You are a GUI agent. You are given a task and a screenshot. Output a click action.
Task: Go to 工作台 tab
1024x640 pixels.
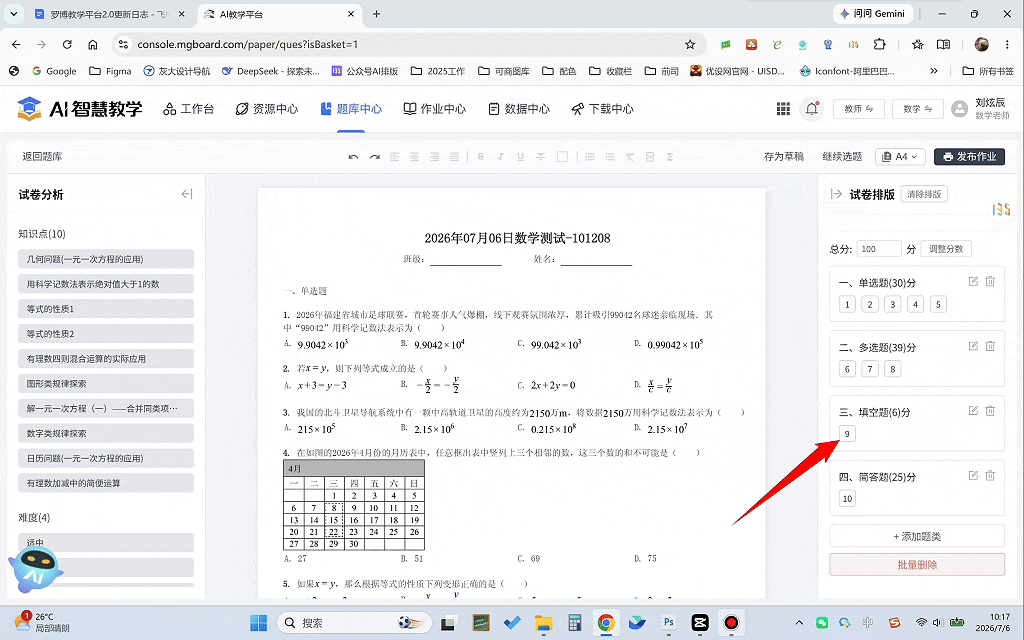point(189,109)
